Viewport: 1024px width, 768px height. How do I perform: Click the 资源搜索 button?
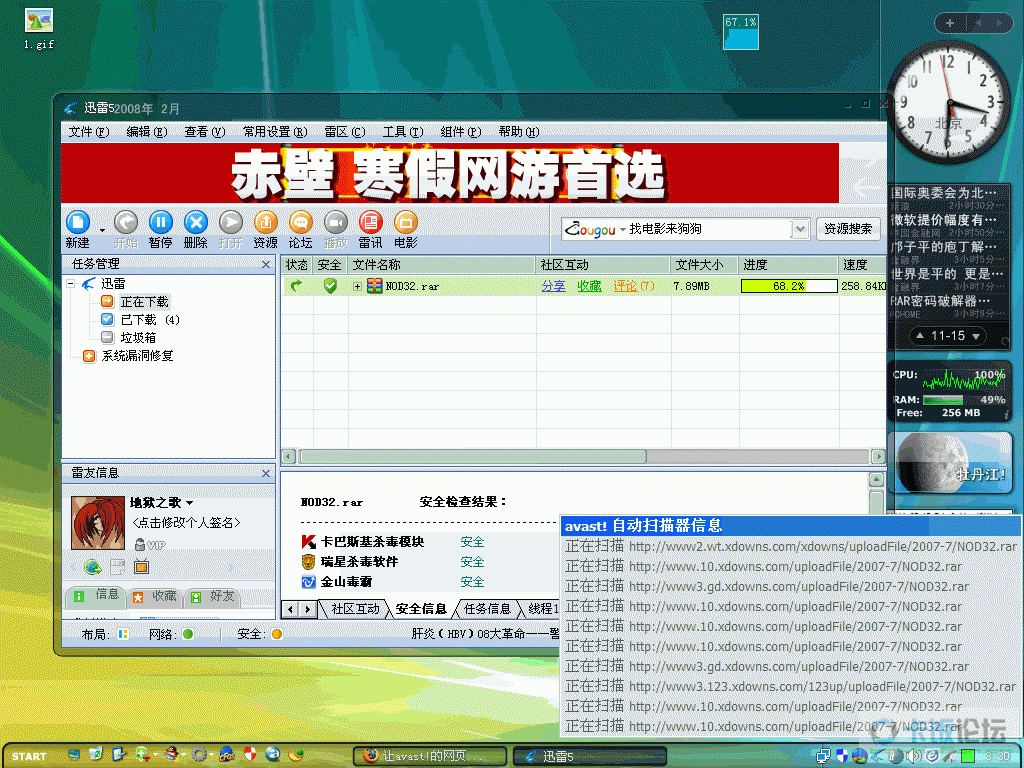point(848,229)
